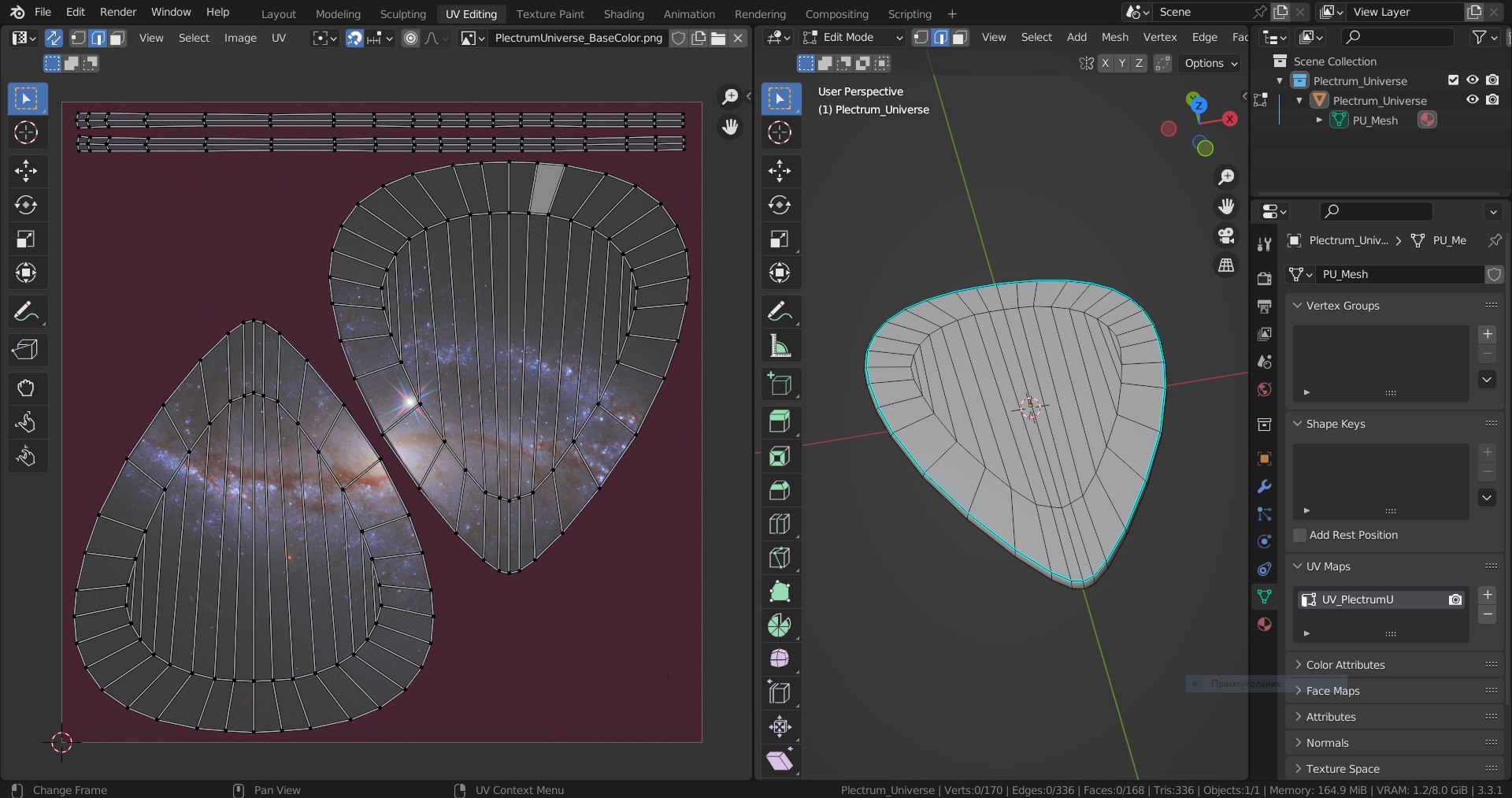Open the Object Data properties tab
This screenshot has height=798, width=1512.
(x=1264, y=596)
